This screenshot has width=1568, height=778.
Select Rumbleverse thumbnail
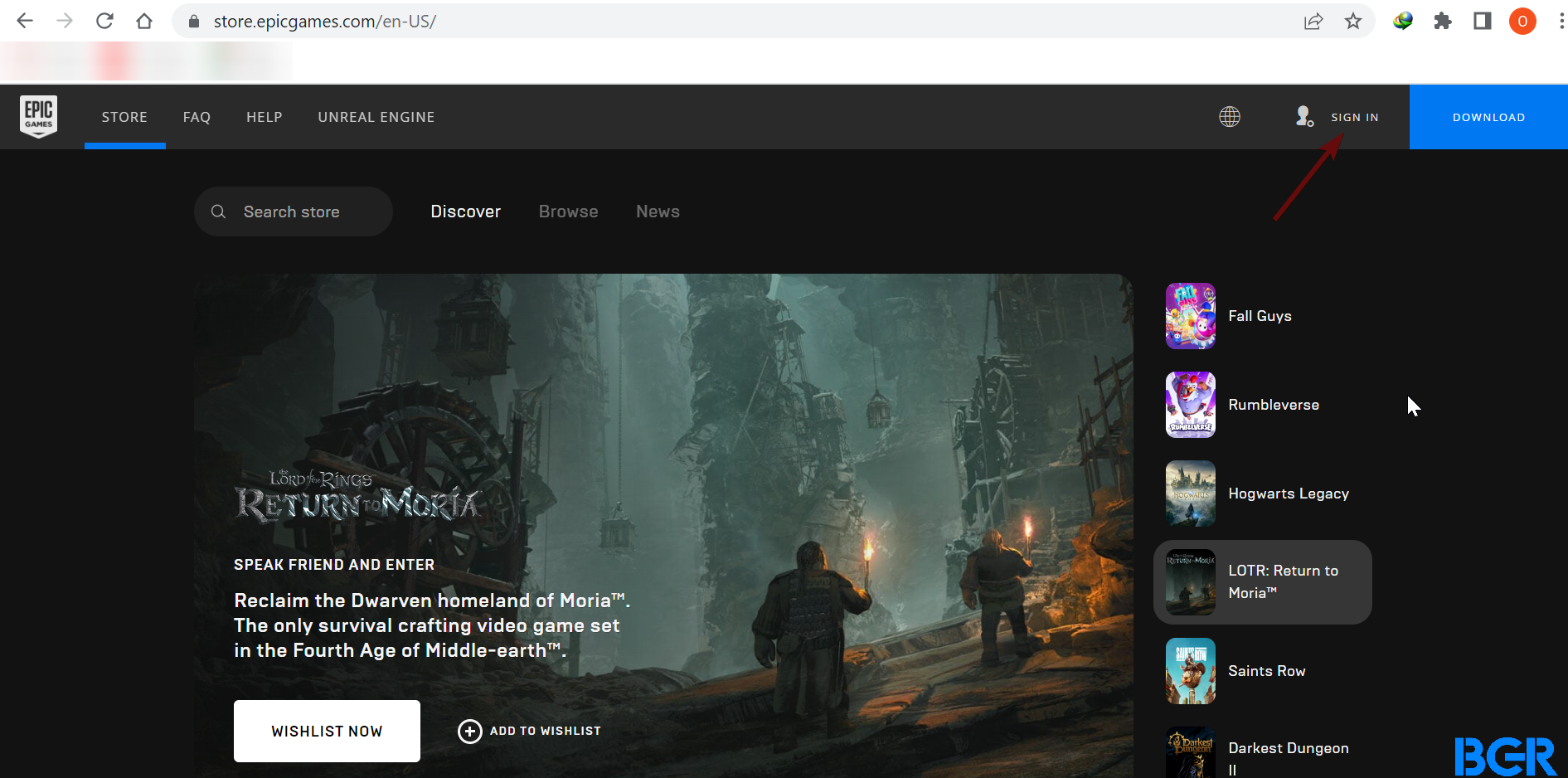click(x=1191, y=405)
